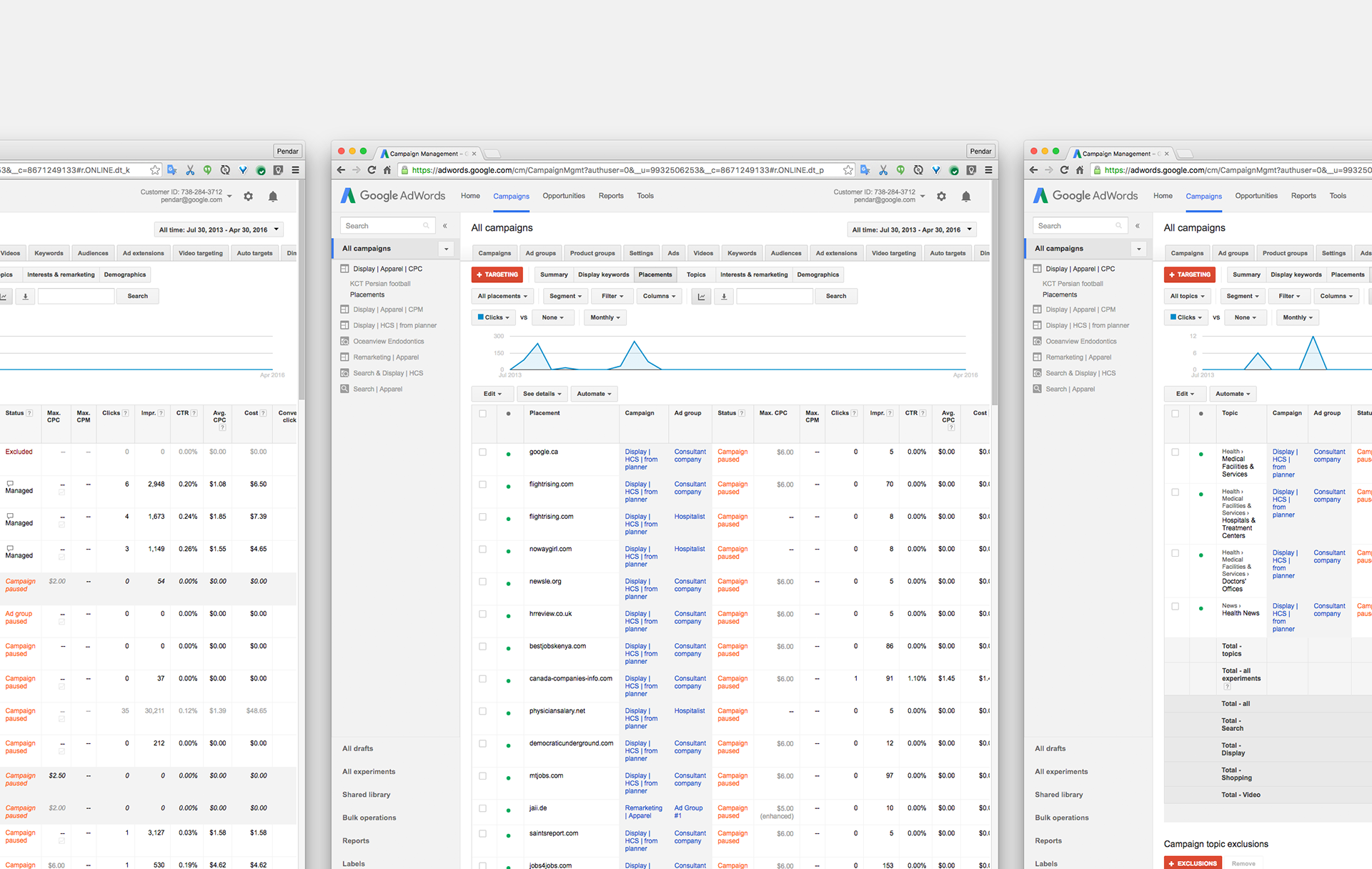The width and height of the screenshot is (1372, 869).
Task: Open notifications bell in the middle AdWords window
Action: 965,197
